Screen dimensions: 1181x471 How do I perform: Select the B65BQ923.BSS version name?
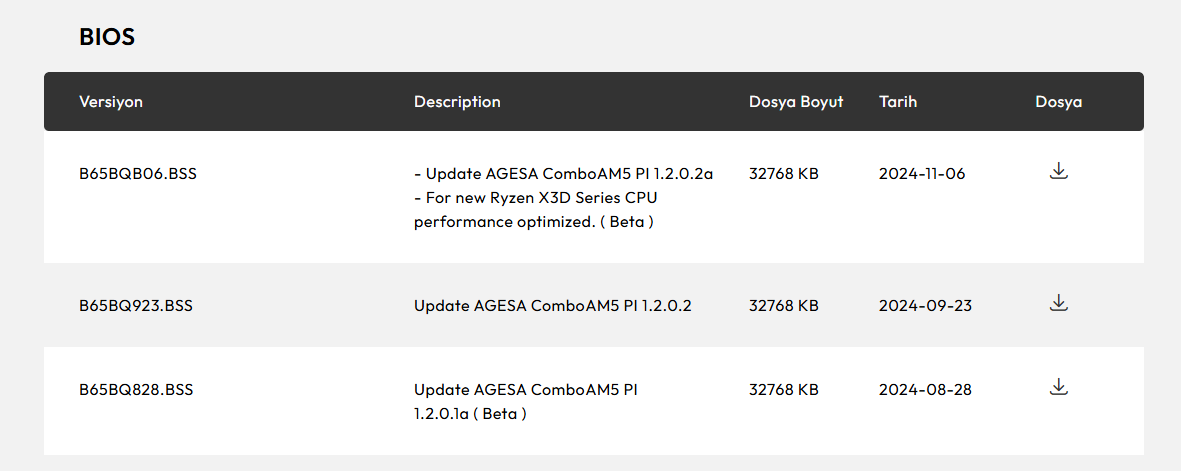coord(136,306)
